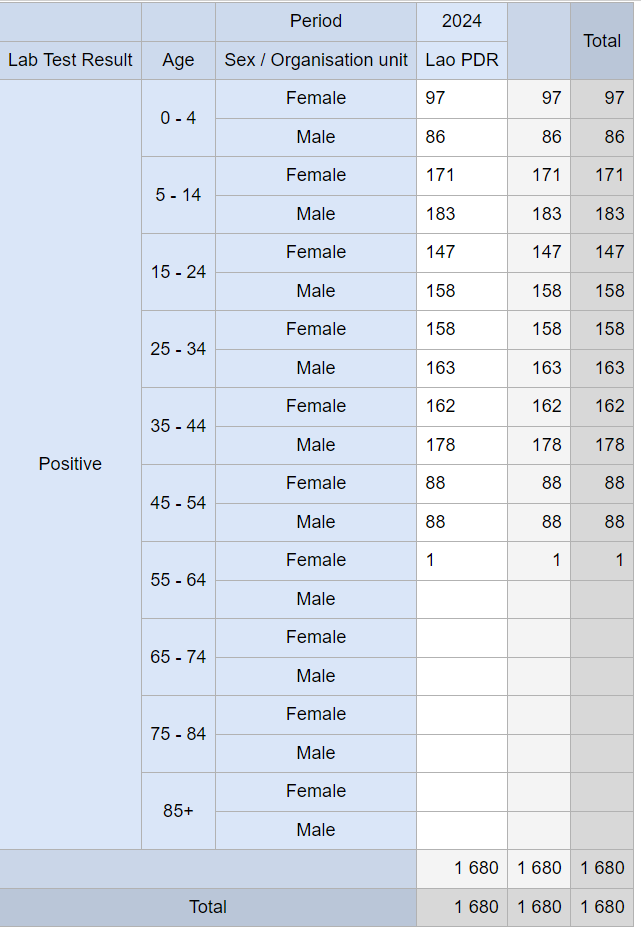Select the Positive row label
Viewport: 641px width, 927px height.
click(x=70, y=464)
